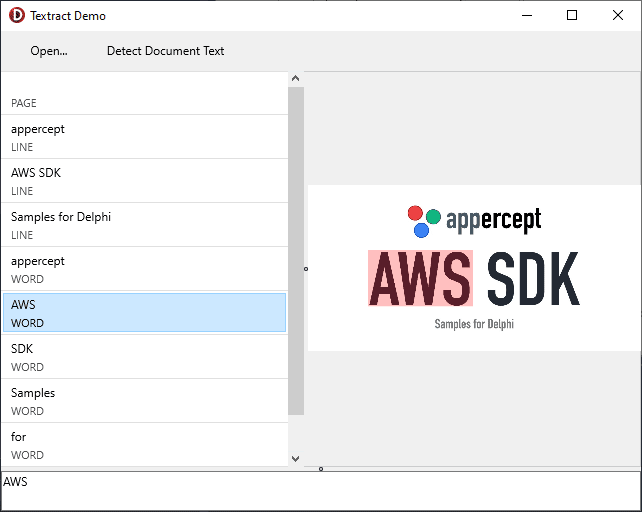Screen dimensions: 642x512
Task: Select the Samples WORD entry
Action: [x=145, y=401]
